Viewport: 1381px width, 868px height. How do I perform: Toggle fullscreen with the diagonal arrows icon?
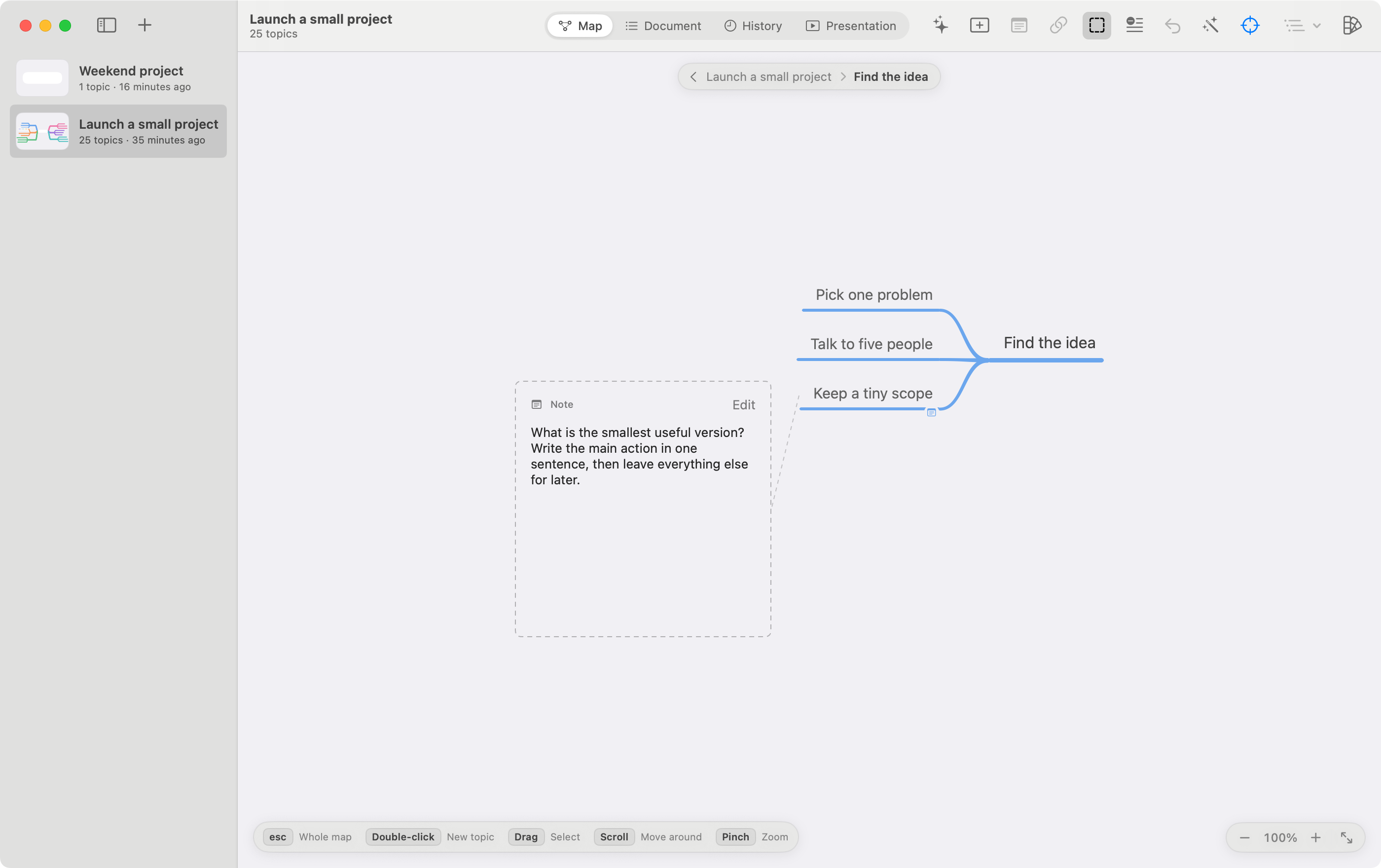coord(1346,837)
